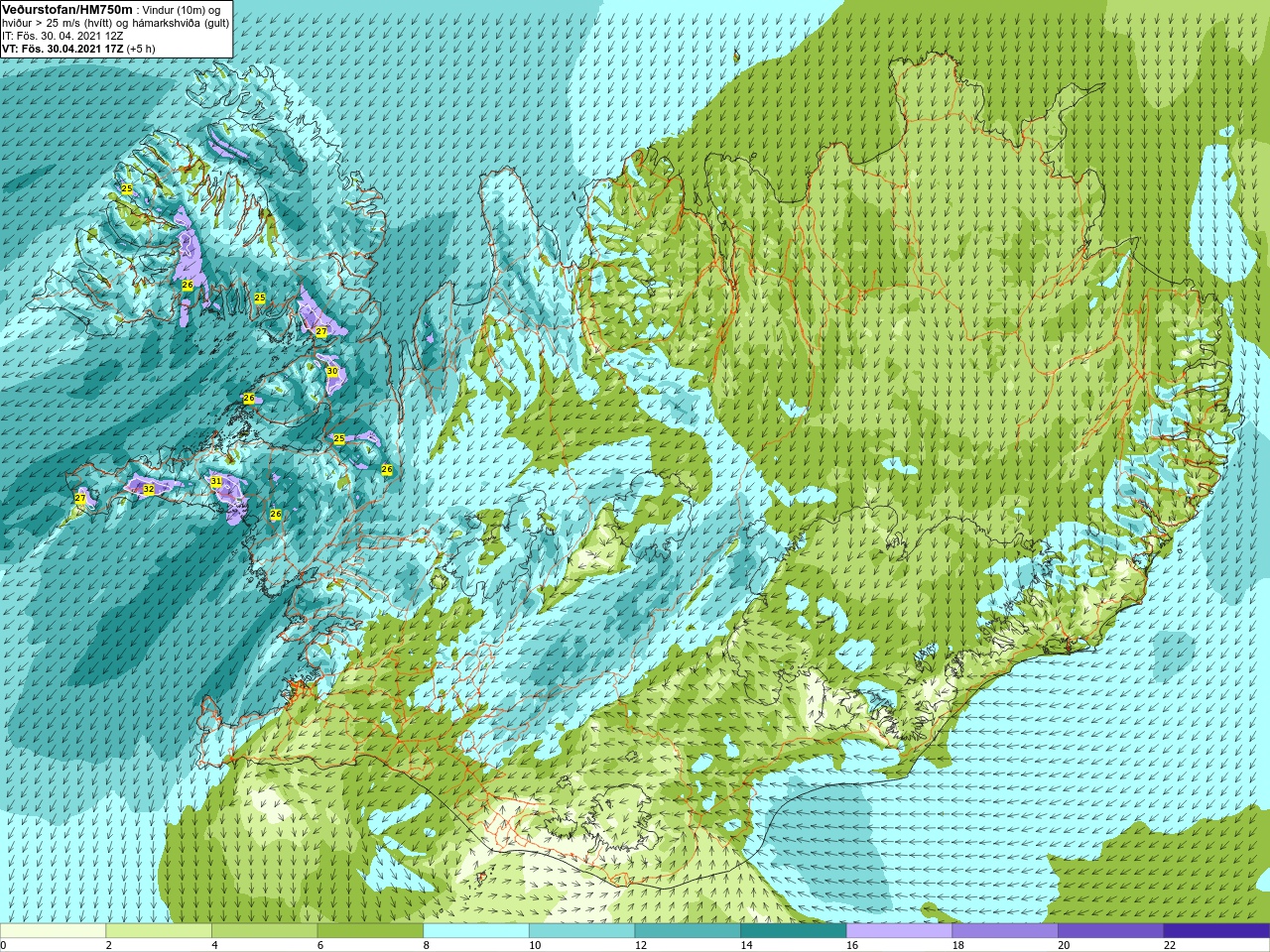
Task: Select the pale cream 0–2 m/s scale swatch
Action: pos(53,931)
